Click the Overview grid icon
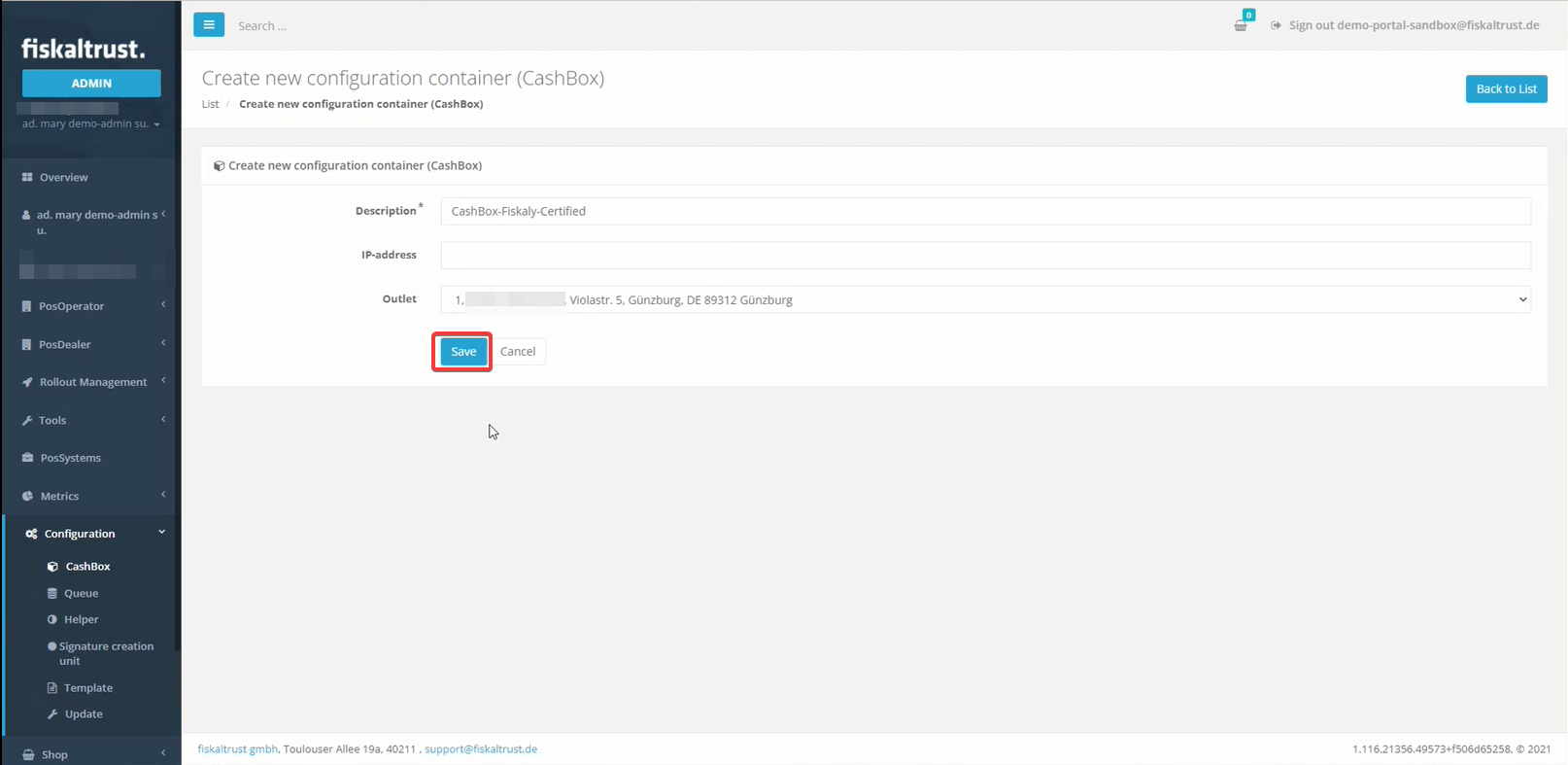The image size is (1568, 765). pos(27,177)
